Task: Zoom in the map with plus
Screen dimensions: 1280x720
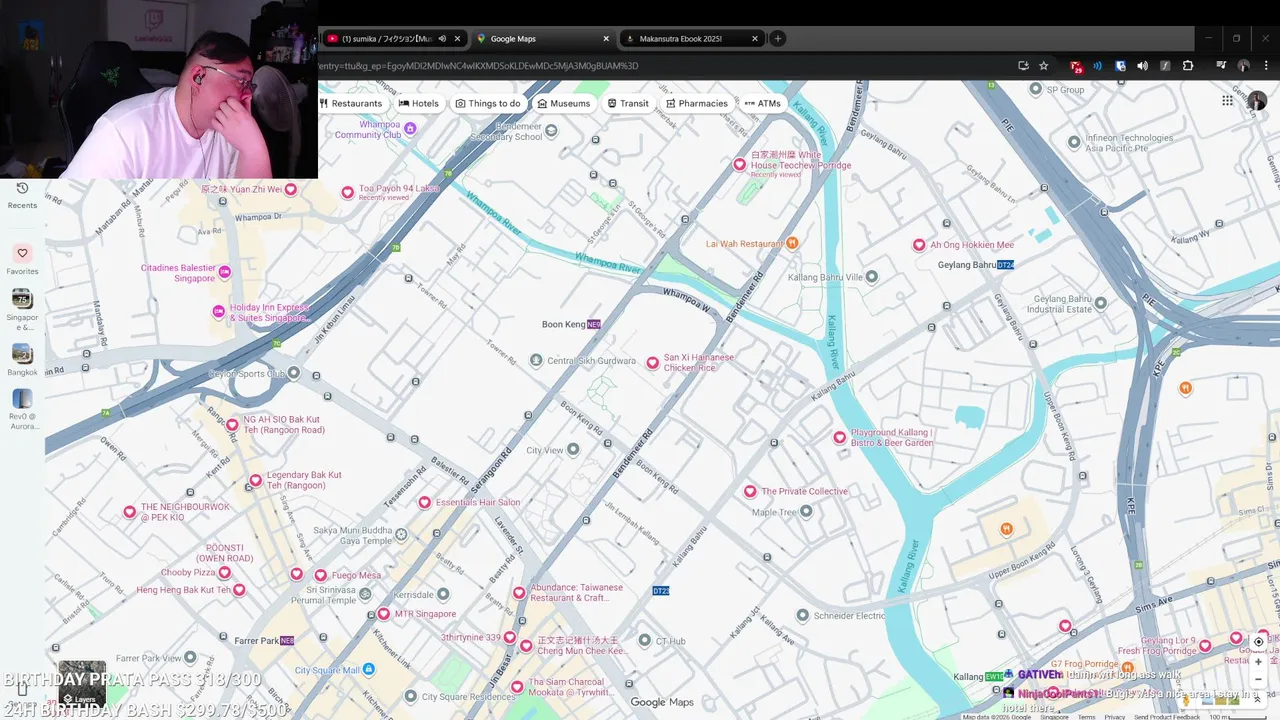Action: (x=1259, y=662)
